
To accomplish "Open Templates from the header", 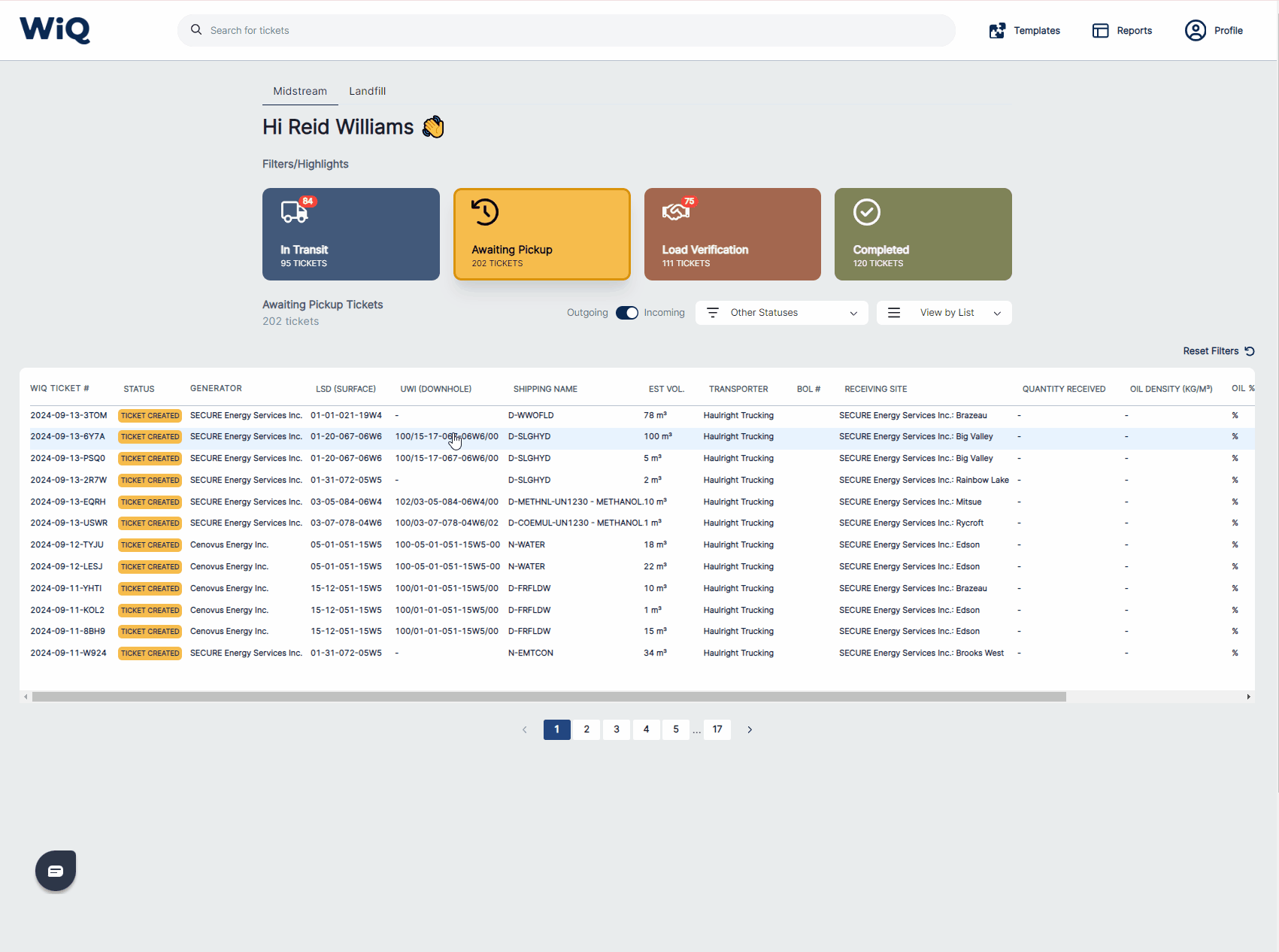I will click(1024, 31).
